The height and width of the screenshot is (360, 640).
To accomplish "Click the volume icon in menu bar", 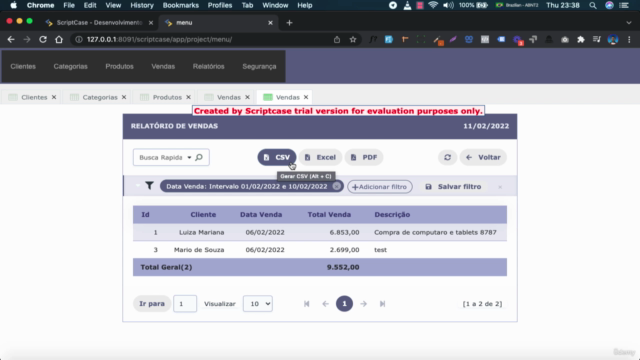I will 448,5.
